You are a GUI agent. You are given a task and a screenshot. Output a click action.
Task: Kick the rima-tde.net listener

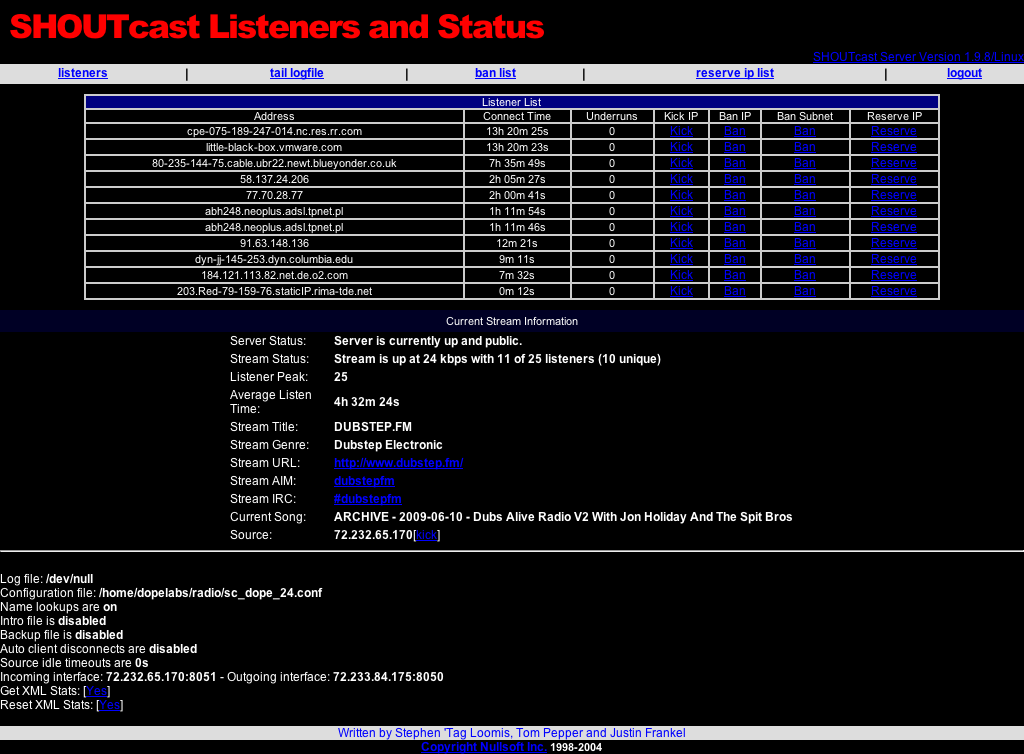coord(681,291)
